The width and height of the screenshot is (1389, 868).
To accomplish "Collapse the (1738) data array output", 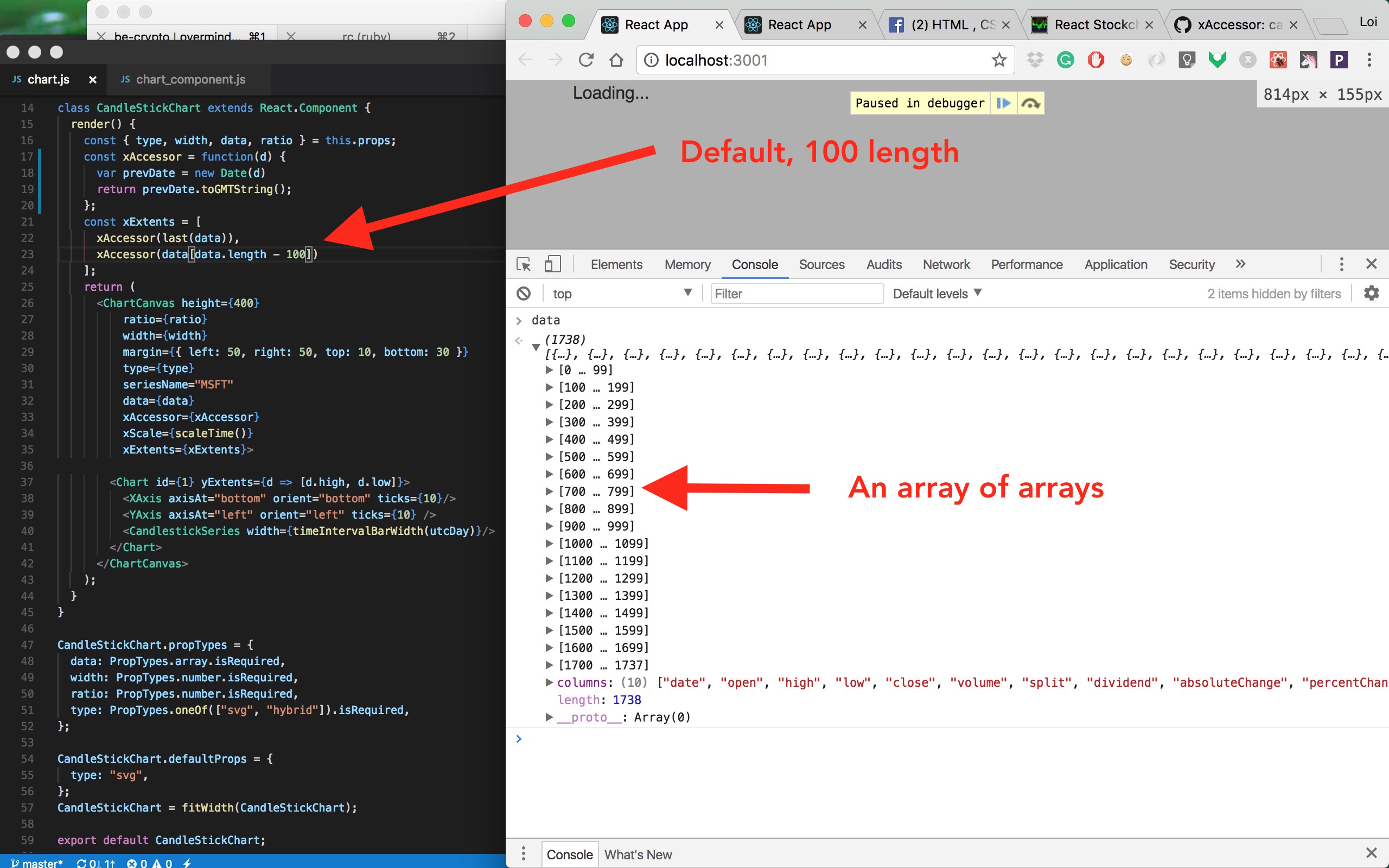I will tap(536, 347).
